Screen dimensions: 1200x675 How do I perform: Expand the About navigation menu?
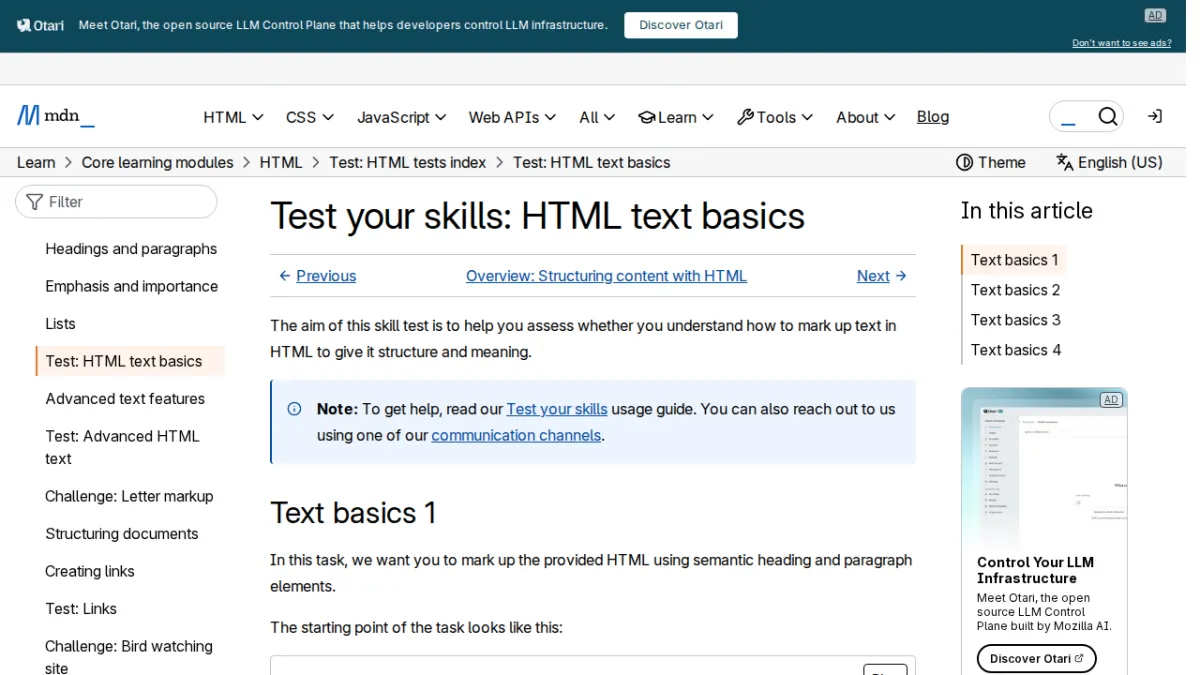(x=866, y=117)
